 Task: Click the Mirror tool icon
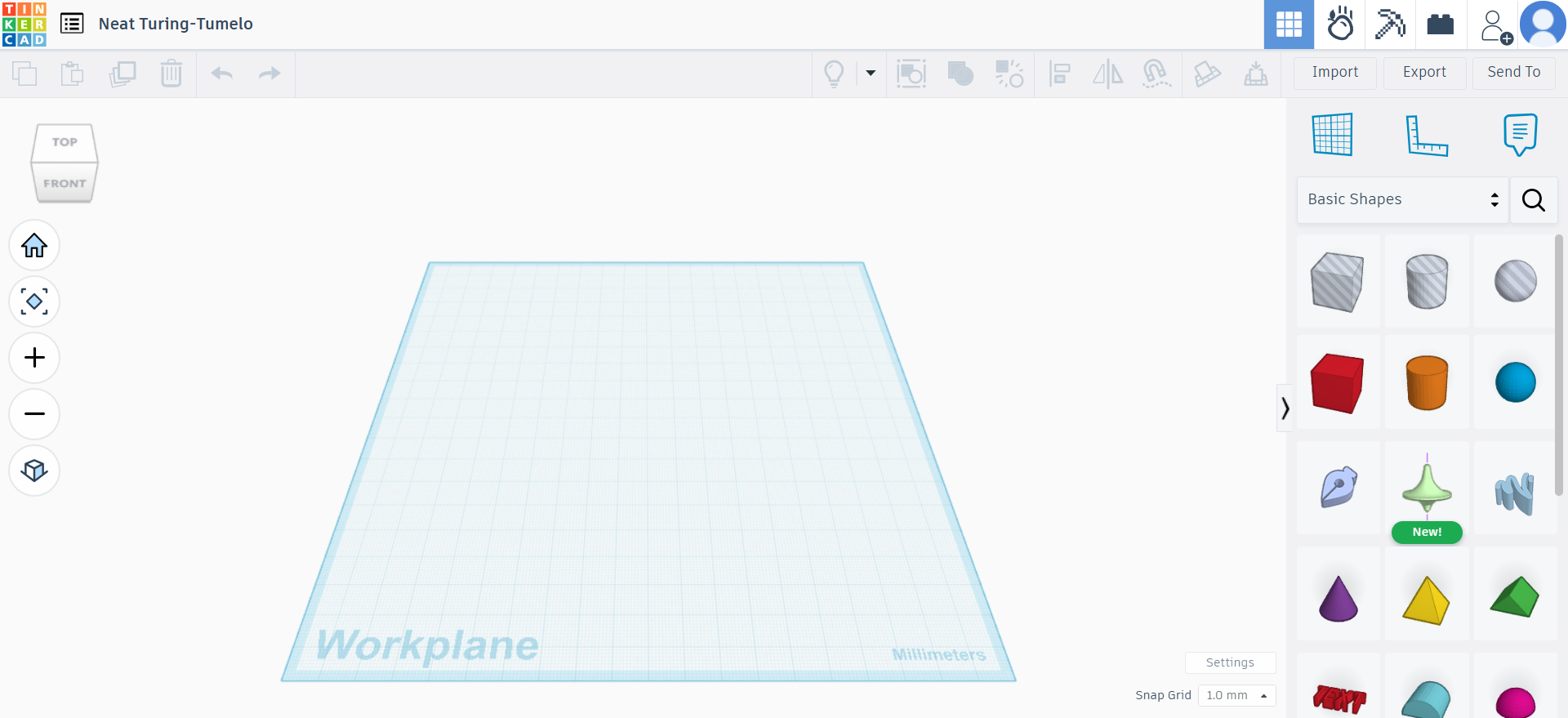coord(1108,74)
